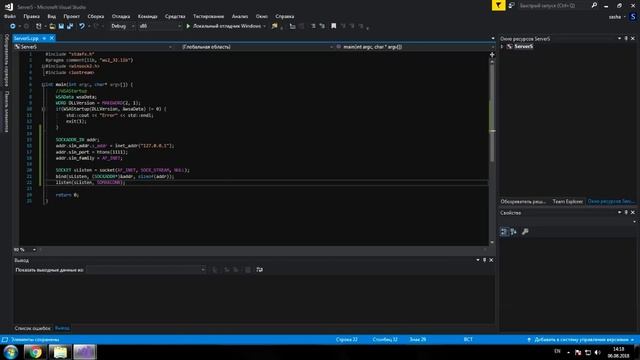Select categorized view icon in Properties
Viewport: 640px width, 360px height.
point(504,232)
